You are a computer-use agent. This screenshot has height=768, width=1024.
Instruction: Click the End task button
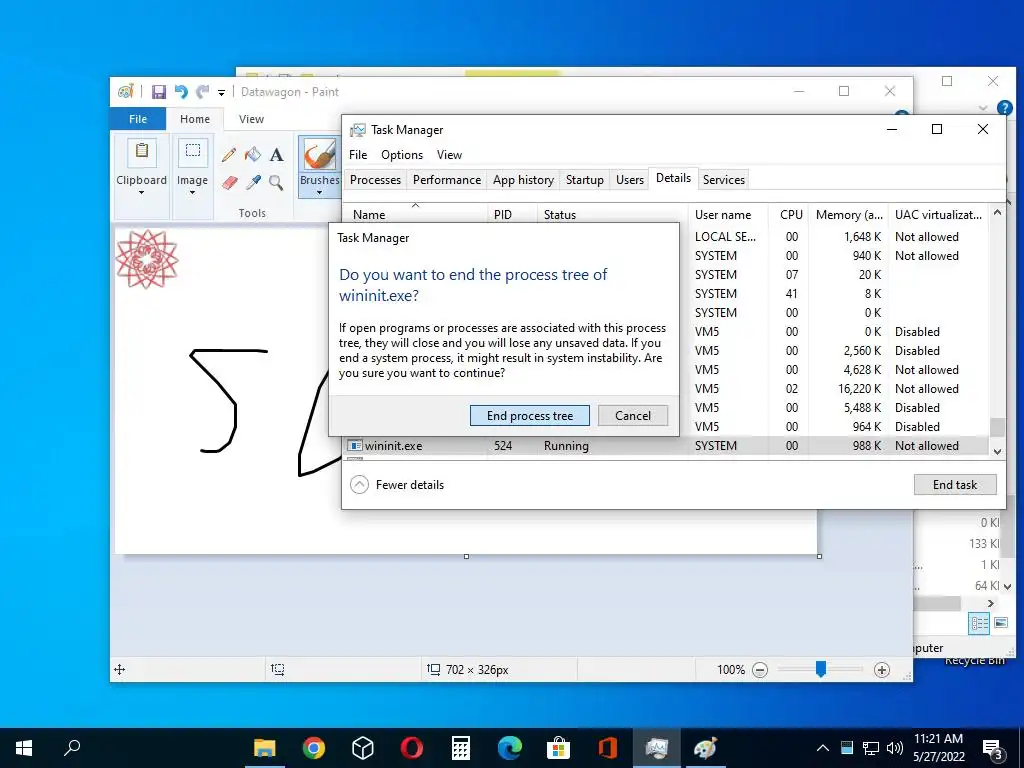tap(955, 485)
